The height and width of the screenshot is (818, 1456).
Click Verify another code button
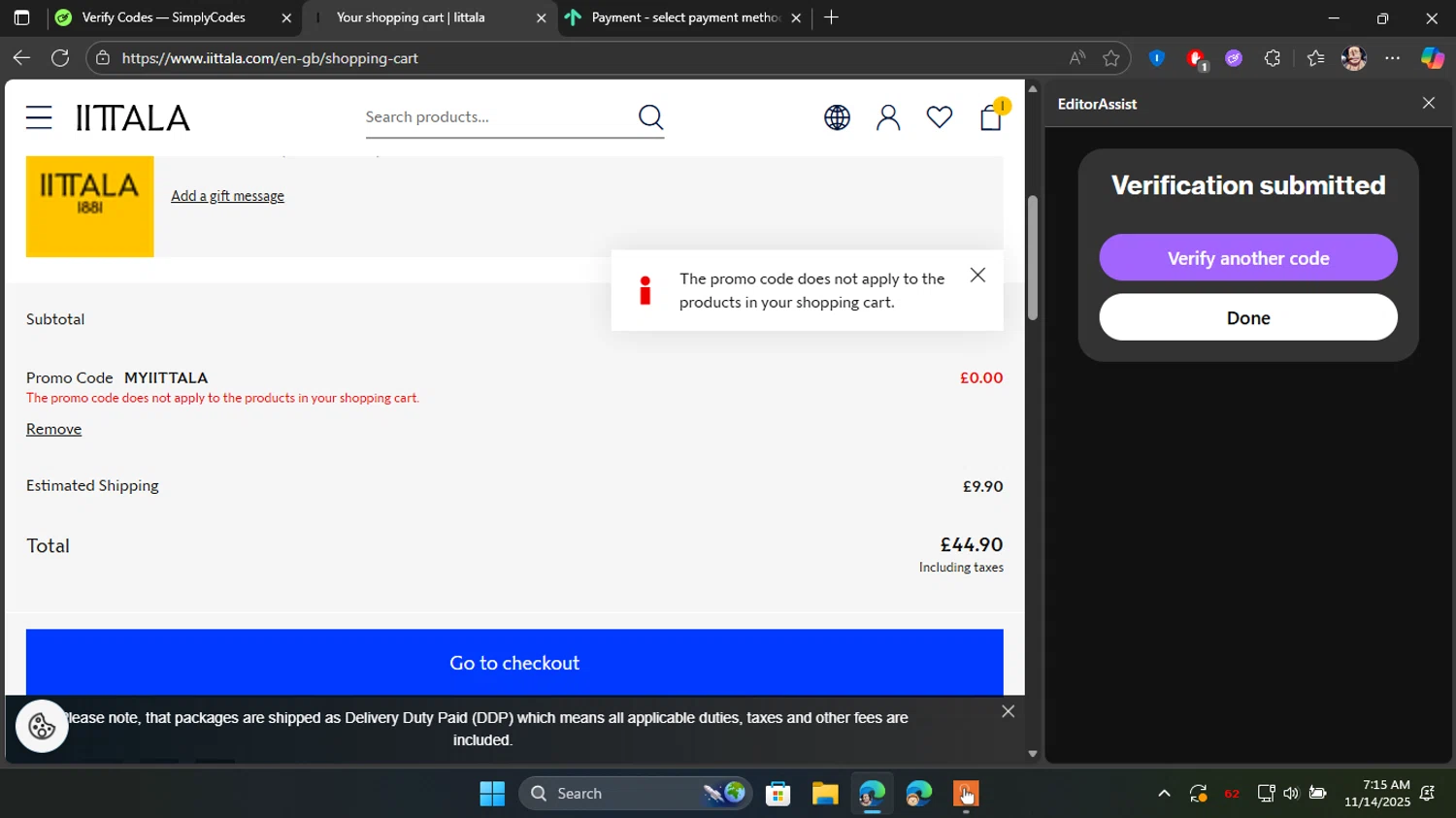(x=1248, y=258)
